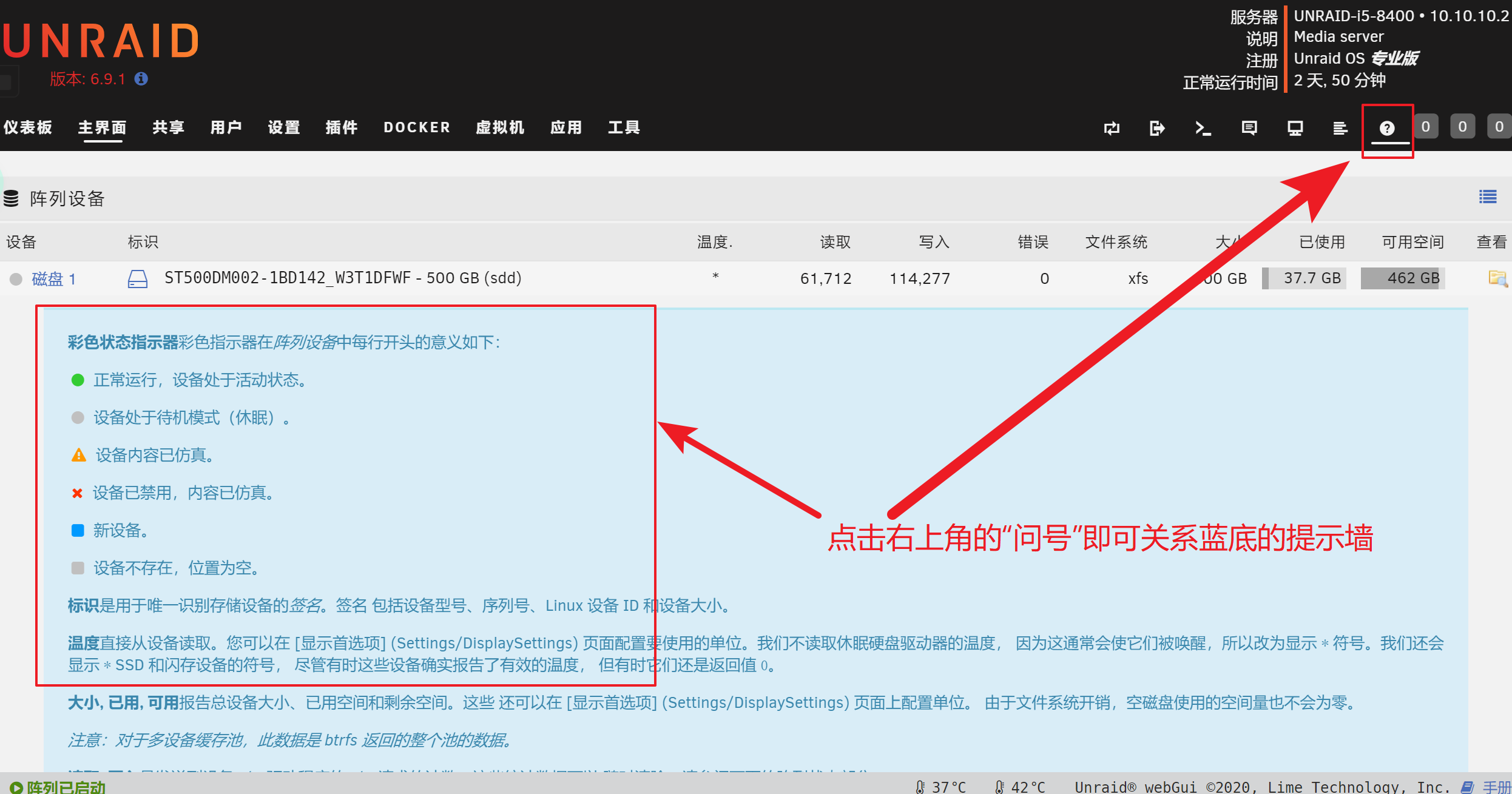Click the Unraid OS 专业版 registration text
The image size is (1512, 794).
click(x=1356, y=58)
